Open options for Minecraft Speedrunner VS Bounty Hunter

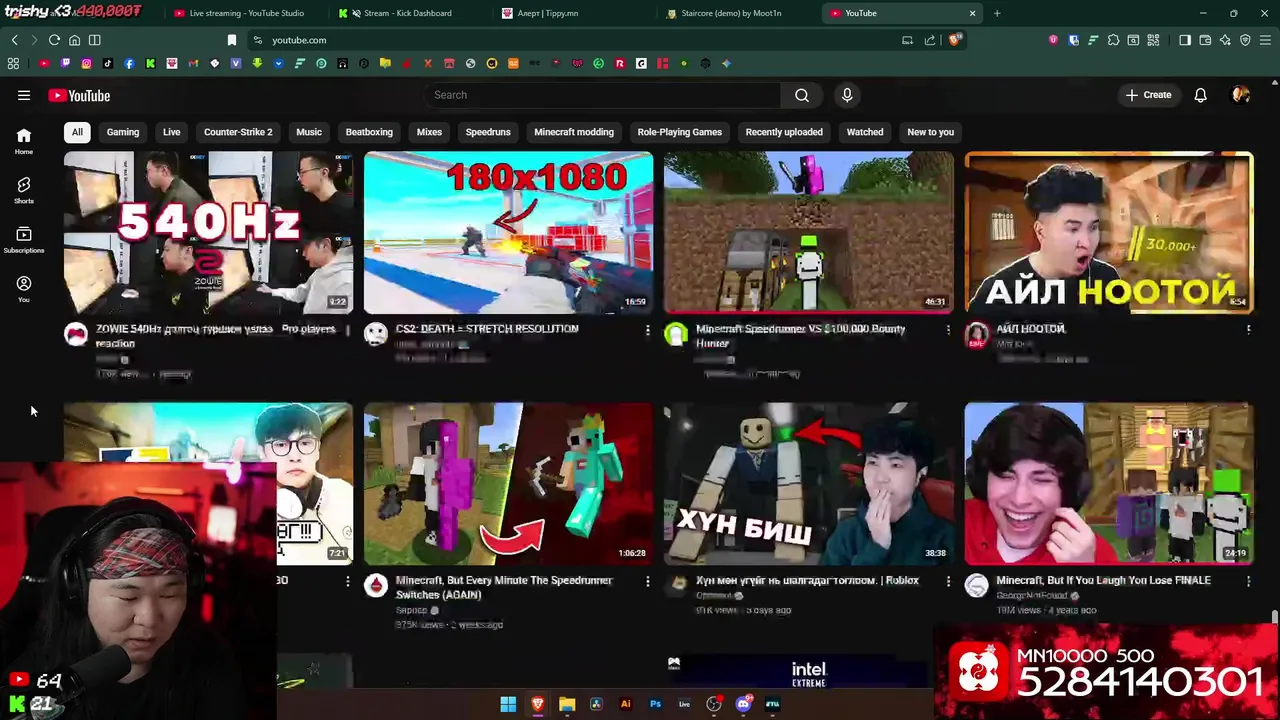pyautogui.click(x=948, y=330)
